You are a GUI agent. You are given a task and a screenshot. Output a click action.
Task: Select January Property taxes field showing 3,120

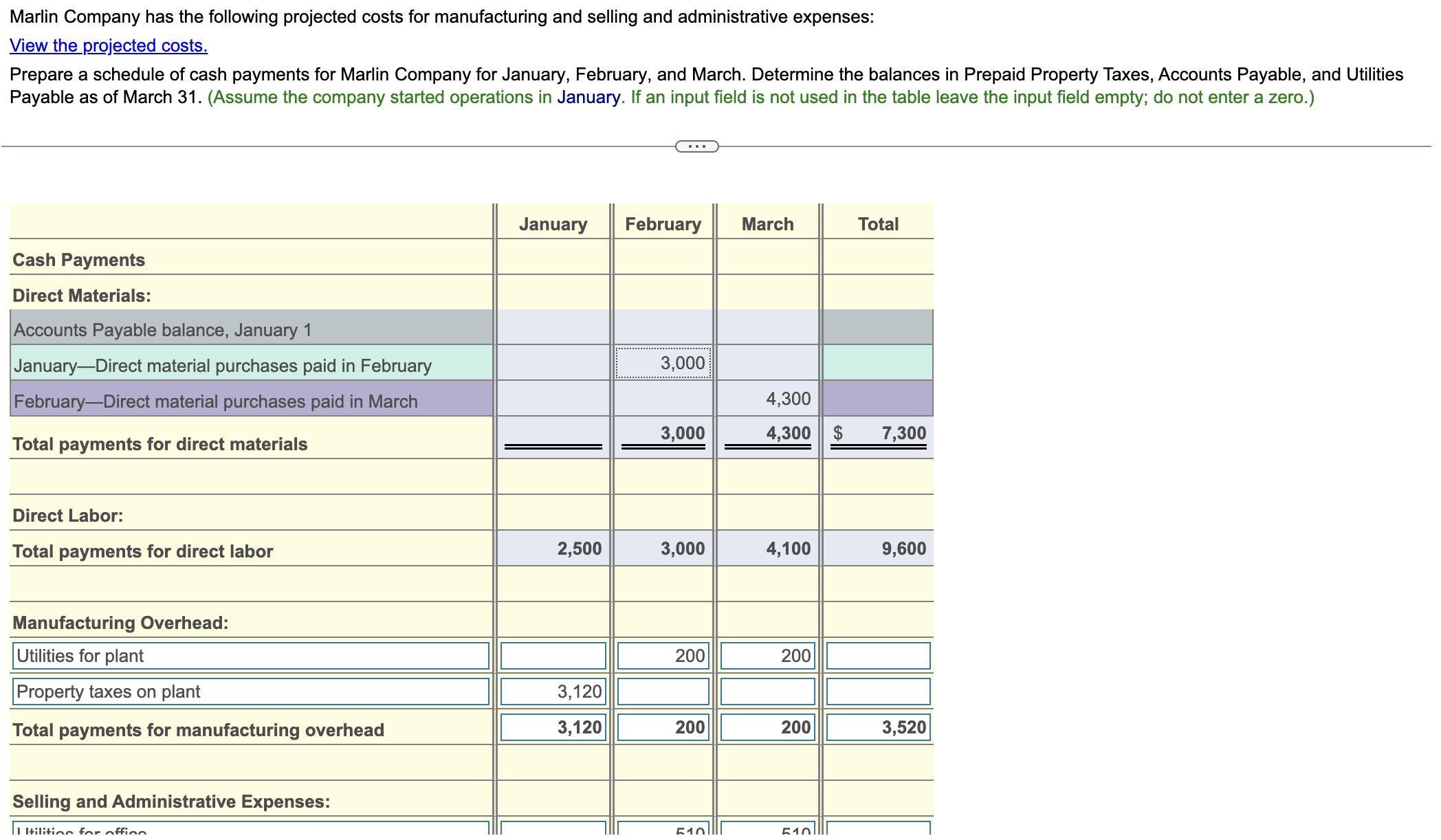(553, 692)
